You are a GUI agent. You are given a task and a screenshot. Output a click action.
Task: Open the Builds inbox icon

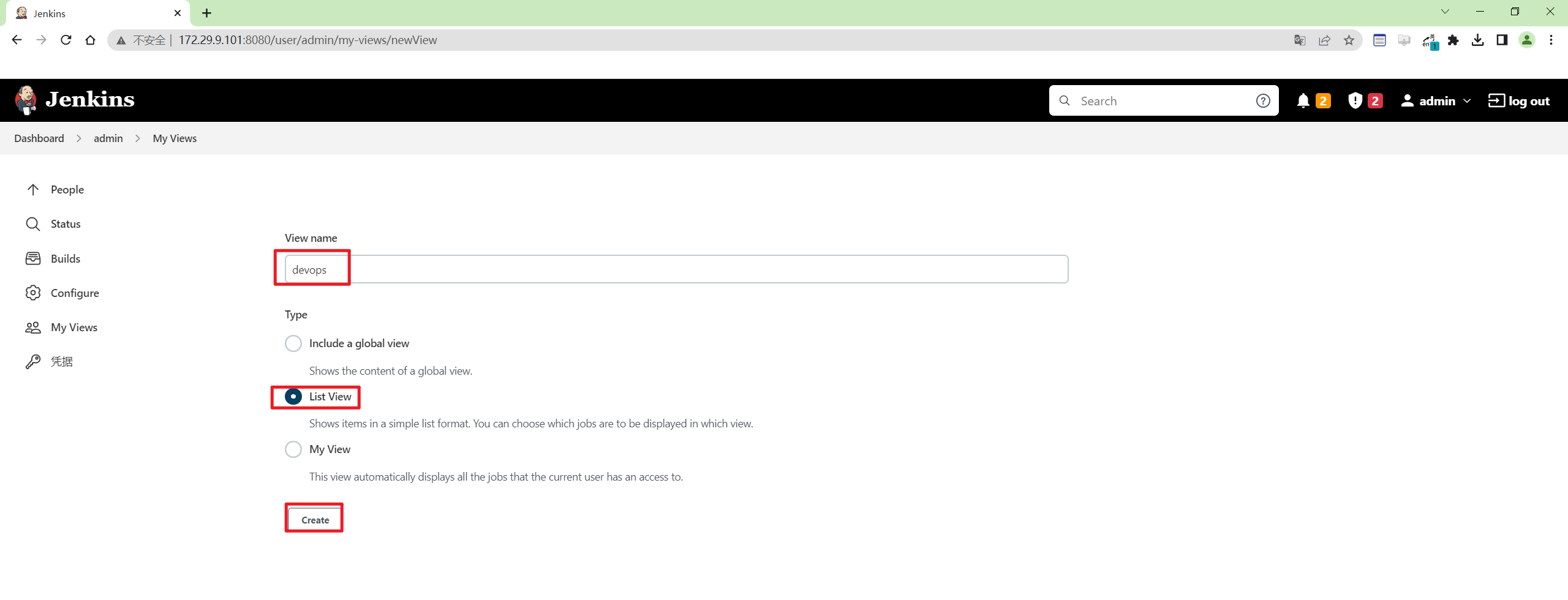point(33,258)
